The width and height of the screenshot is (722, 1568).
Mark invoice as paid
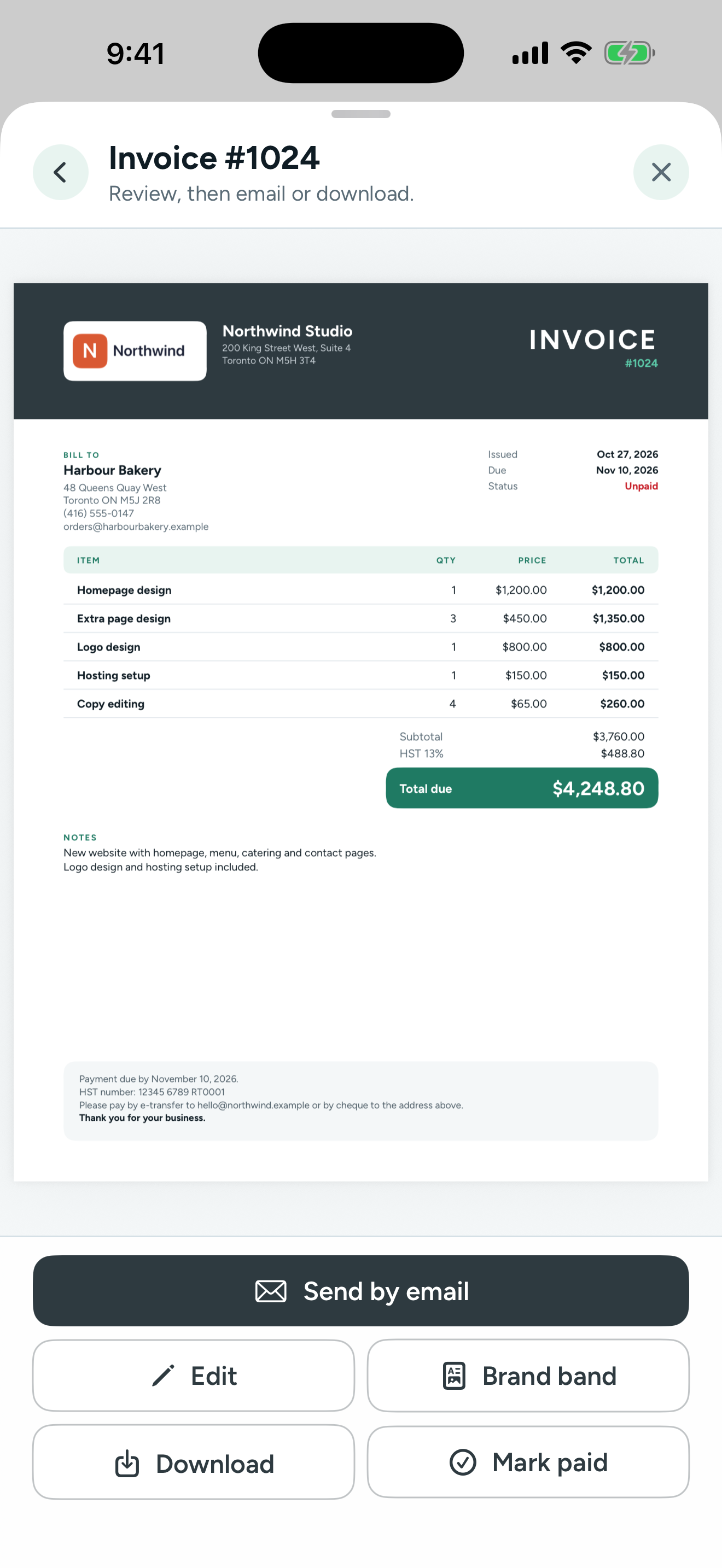point(528,1462)
